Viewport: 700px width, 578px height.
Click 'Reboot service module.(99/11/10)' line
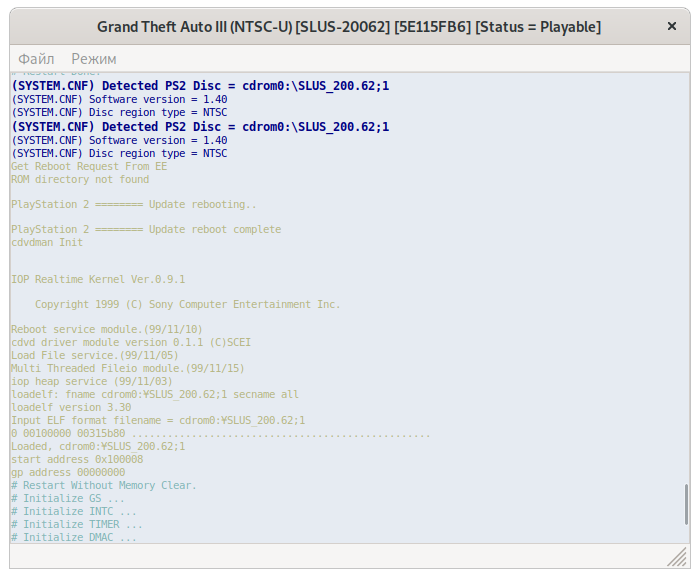(107, 329)
